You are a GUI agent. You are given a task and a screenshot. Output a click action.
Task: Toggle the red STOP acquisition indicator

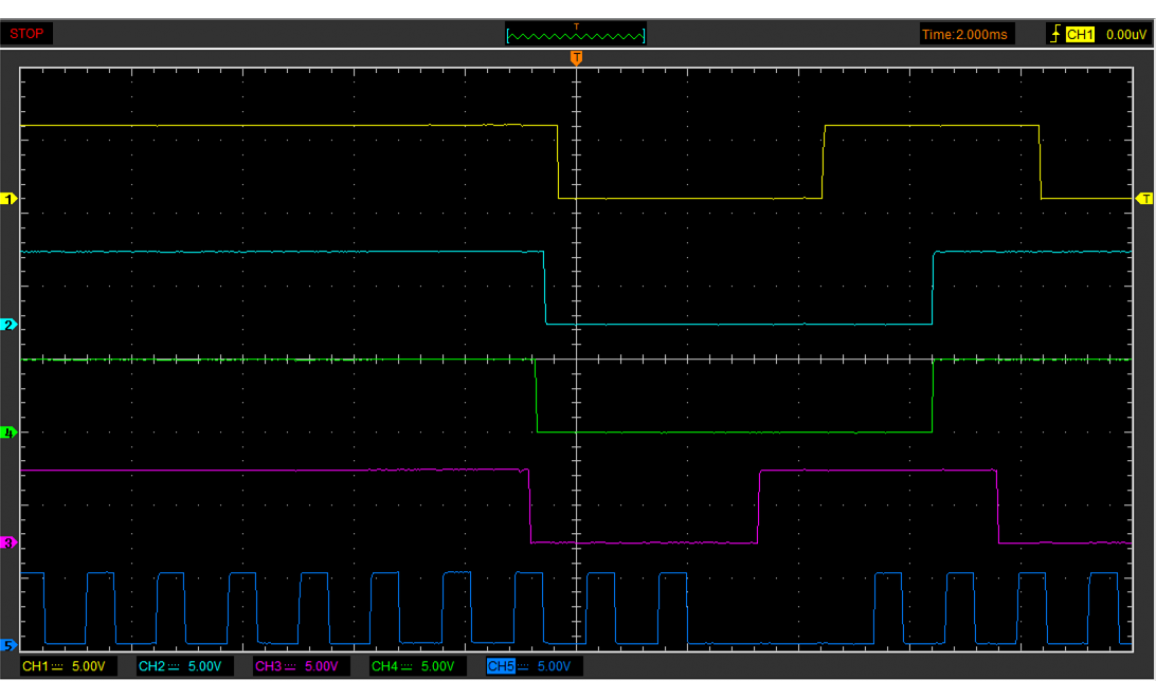click(27, 34)
